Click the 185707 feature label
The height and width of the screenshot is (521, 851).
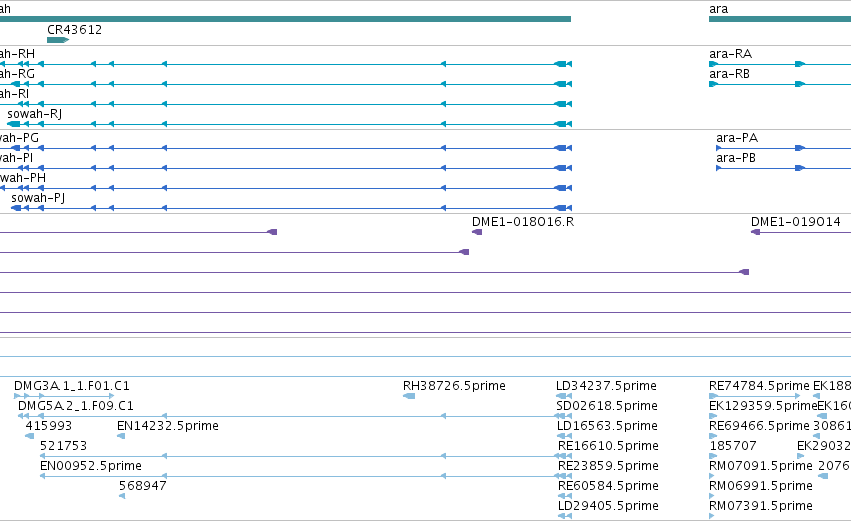[x=733, y=446]
